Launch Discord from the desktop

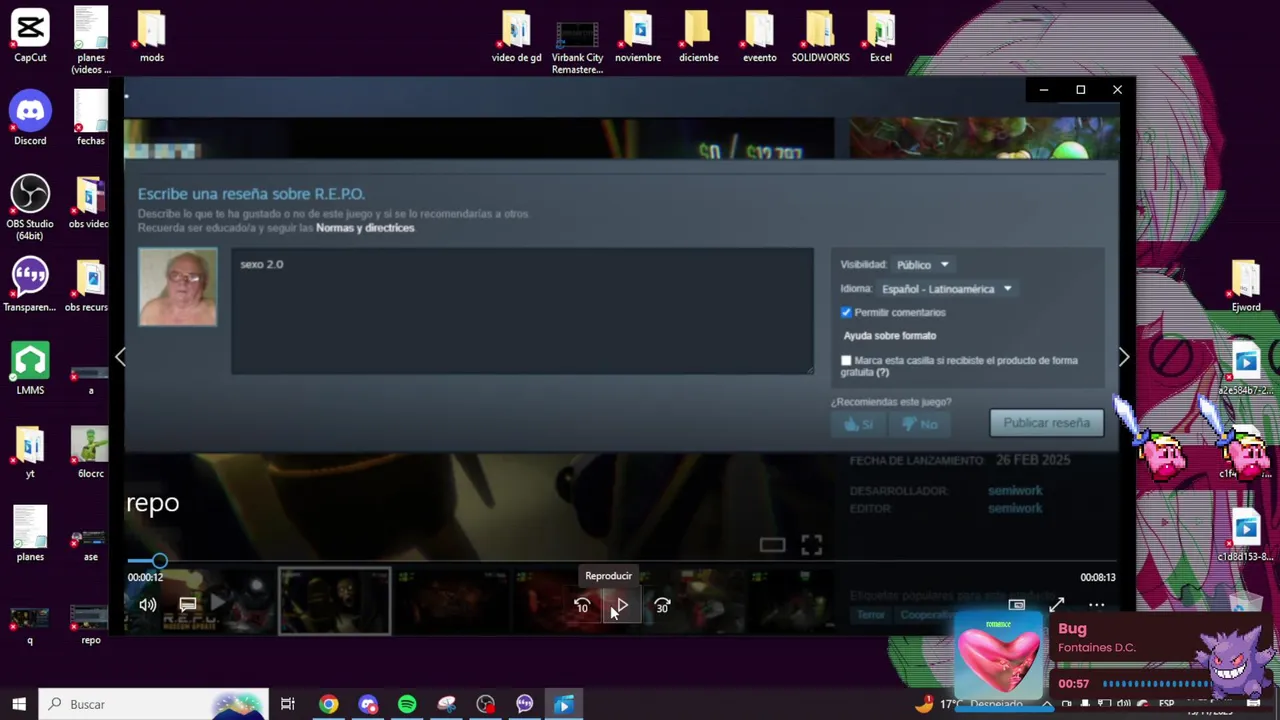[30, 119]
